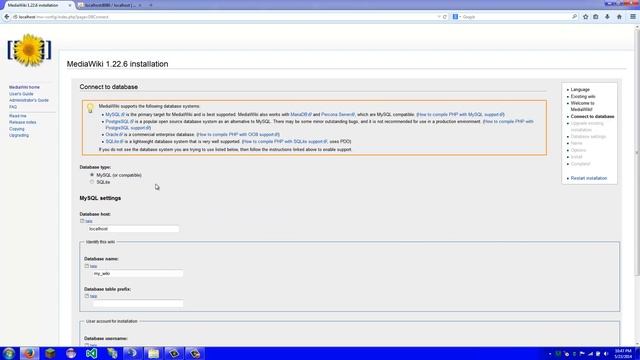Image resolution: width=640 pixels, height=360 pixels.
Task: Click the volume speaker icon in system tray
Action: click(606, 354)
